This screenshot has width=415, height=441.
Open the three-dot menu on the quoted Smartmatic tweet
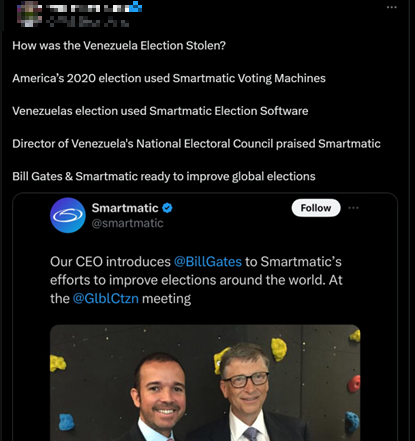tap(353, 208)
